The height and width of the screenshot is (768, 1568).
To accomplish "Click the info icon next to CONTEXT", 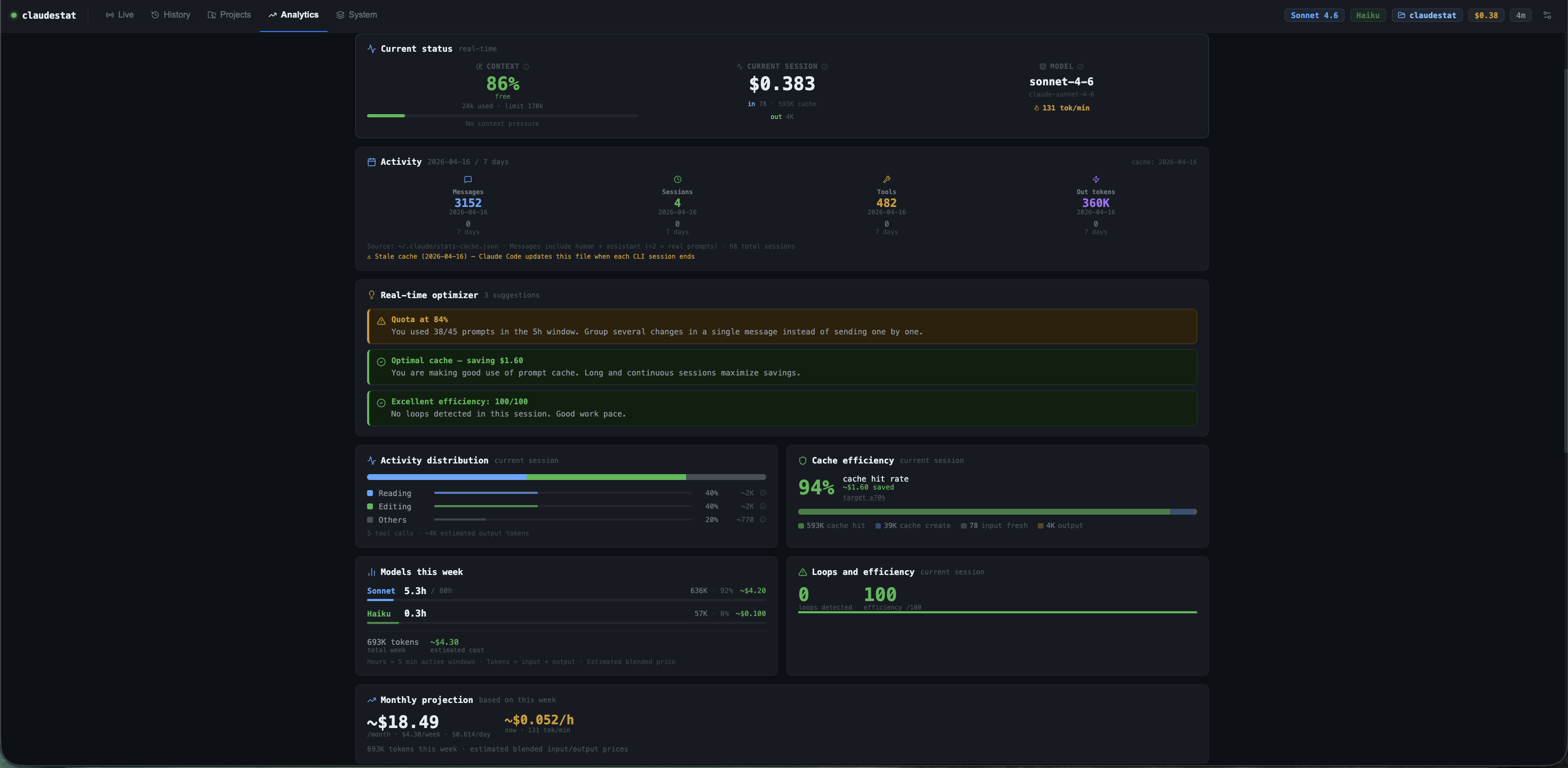I will click(x=526, y=67).
